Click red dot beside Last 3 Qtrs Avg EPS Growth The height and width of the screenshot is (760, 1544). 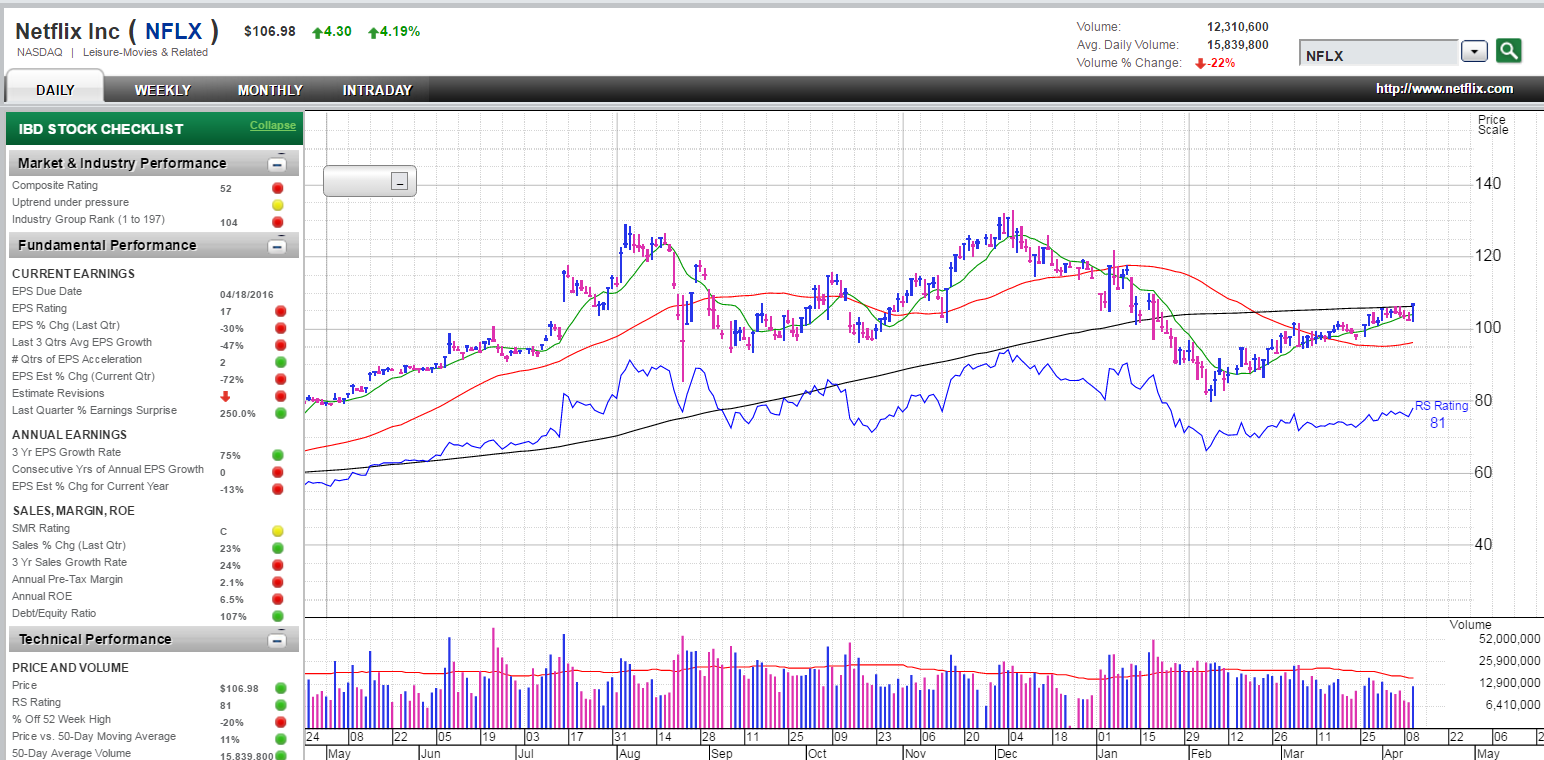tap(280, 345)
